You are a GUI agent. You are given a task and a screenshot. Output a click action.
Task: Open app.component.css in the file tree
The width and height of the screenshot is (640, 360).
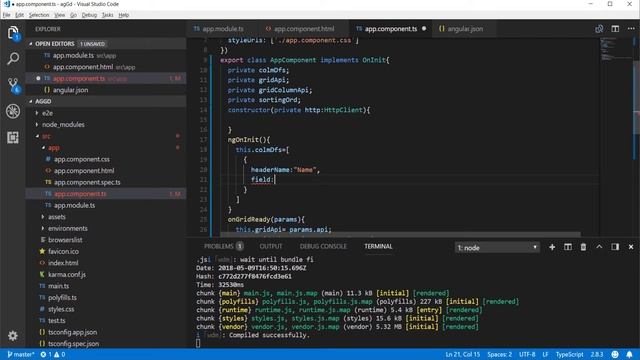click(82, 159)
